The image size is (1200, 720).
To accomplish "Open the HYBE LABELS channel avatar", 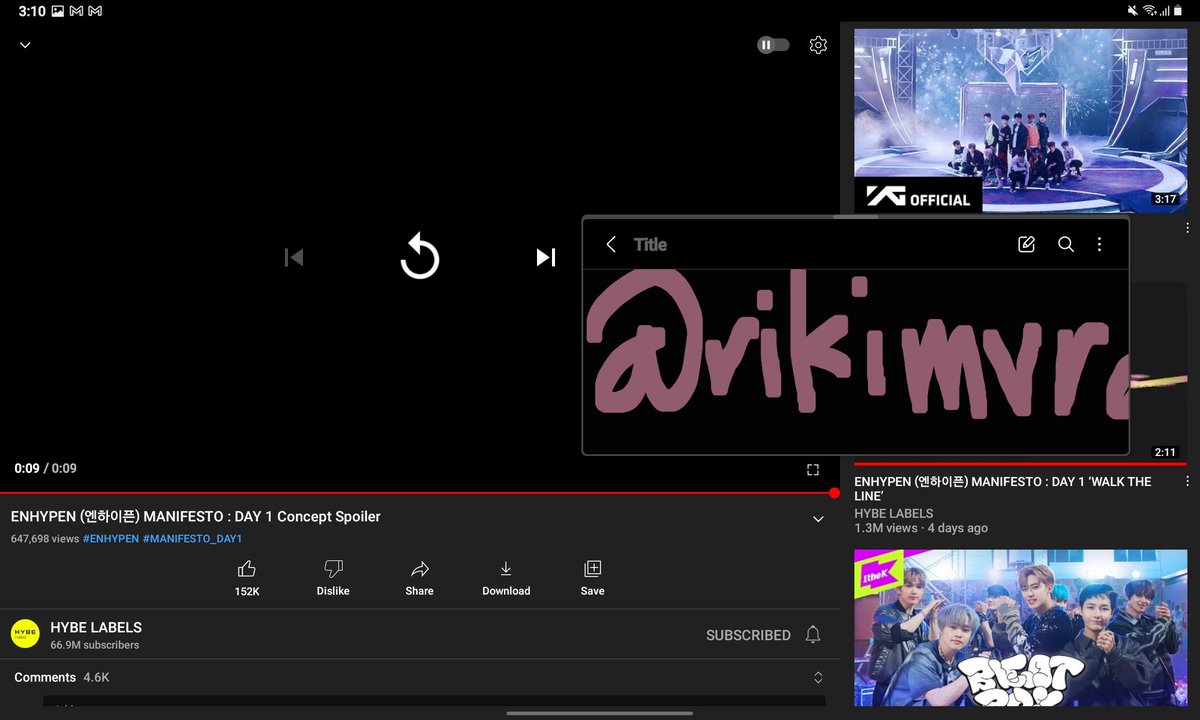I will coord(25,634).
